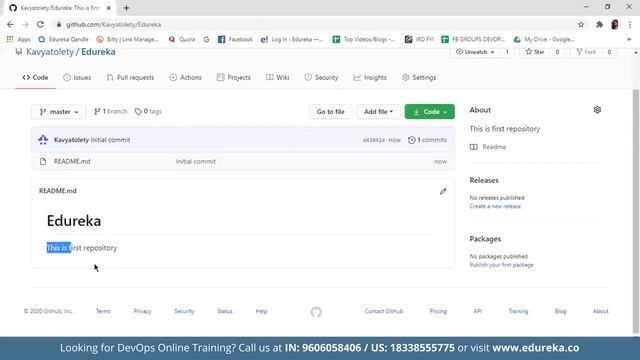Open the Add file dropdown
The height and width of the screenshot is (360, 640).
(x=378, y=111)
